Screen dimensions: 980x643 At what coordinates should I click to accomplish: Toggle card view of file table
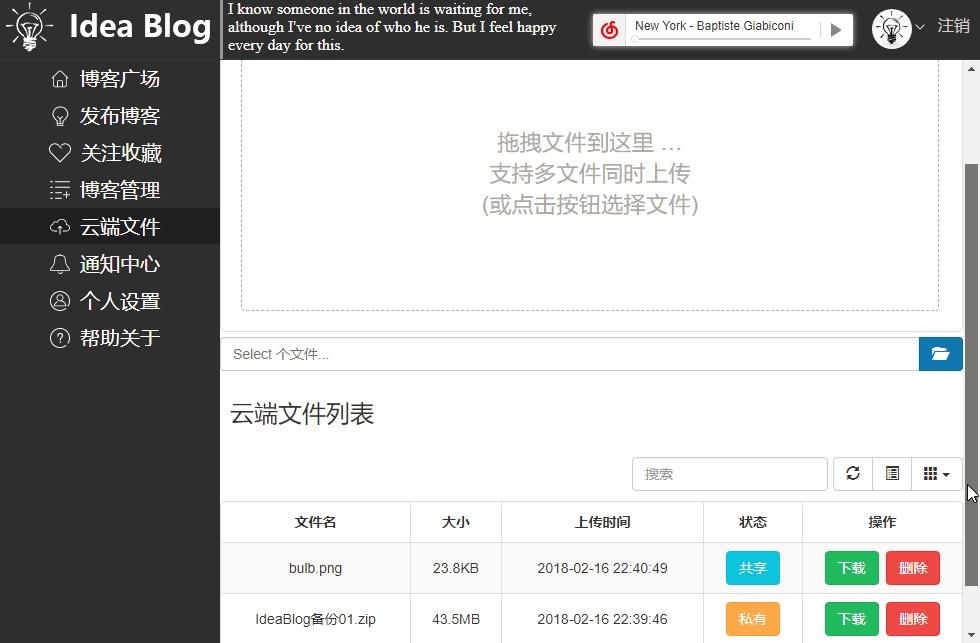[x=892, y=474]
